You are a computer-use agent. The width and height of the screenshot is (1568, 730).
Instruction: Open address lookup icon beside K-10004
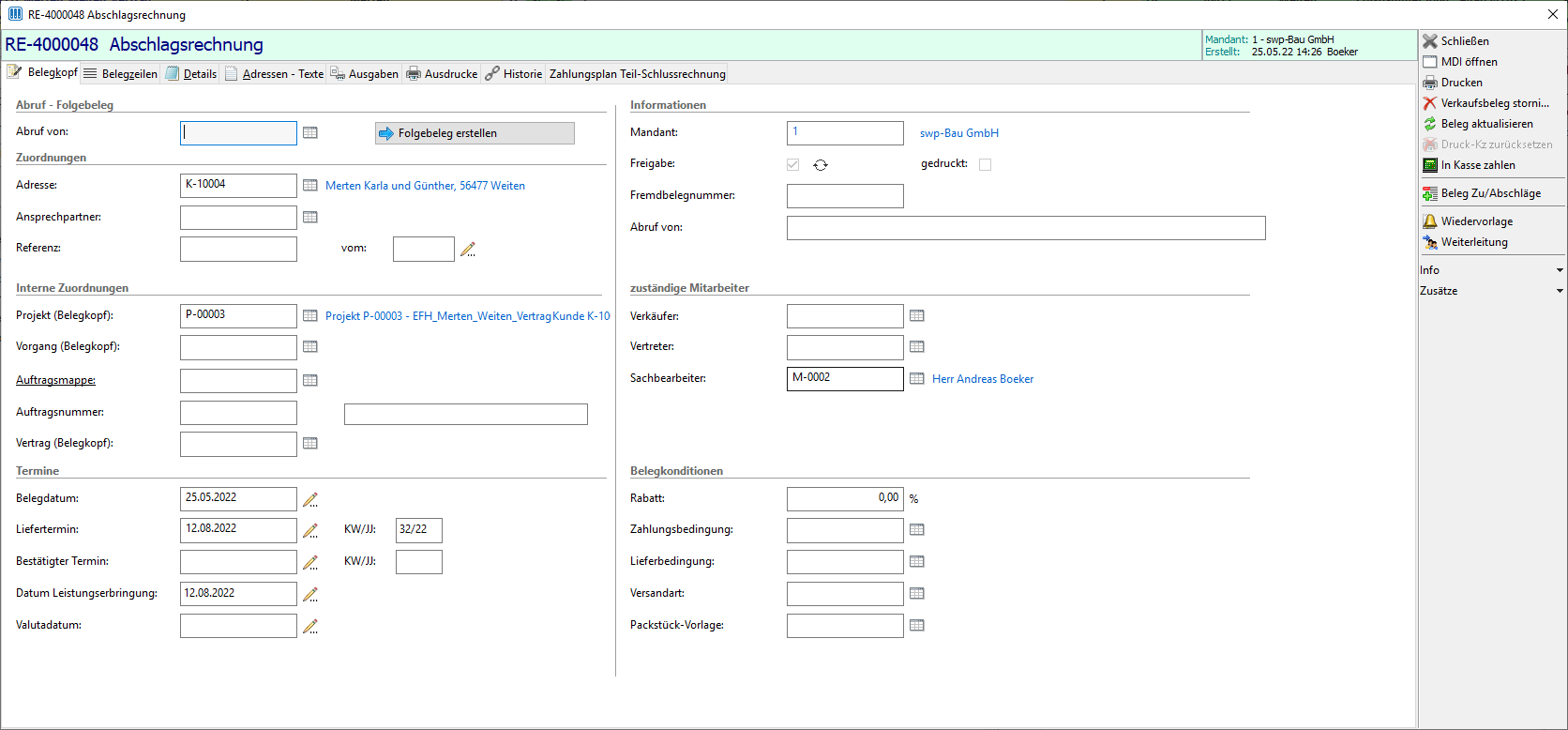310,186
